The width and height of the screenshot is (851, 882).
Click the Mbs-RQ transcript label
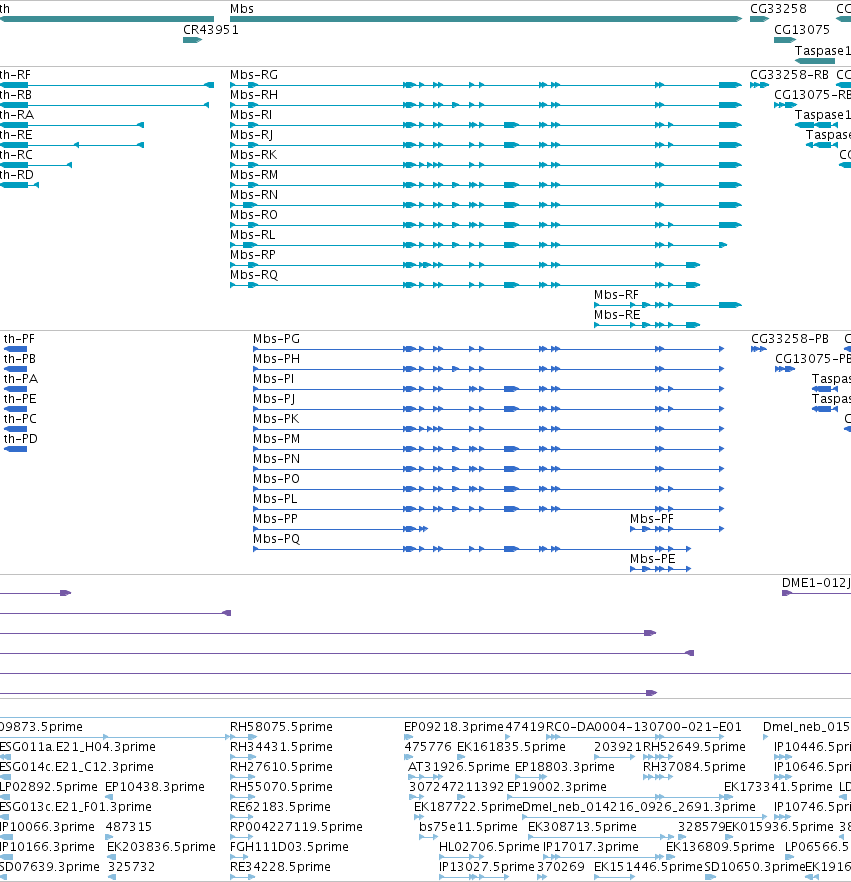[x=254, y=275]
